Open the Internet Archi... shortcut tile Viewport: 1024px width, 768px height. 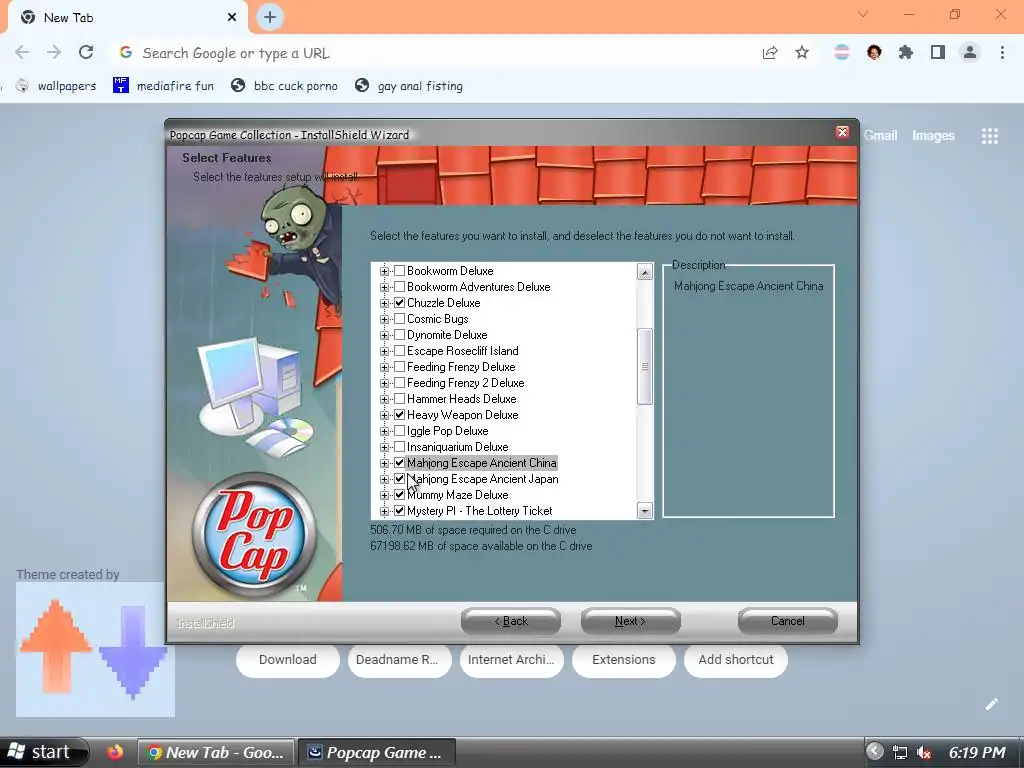pyautogui.click(x=511, y=660)
